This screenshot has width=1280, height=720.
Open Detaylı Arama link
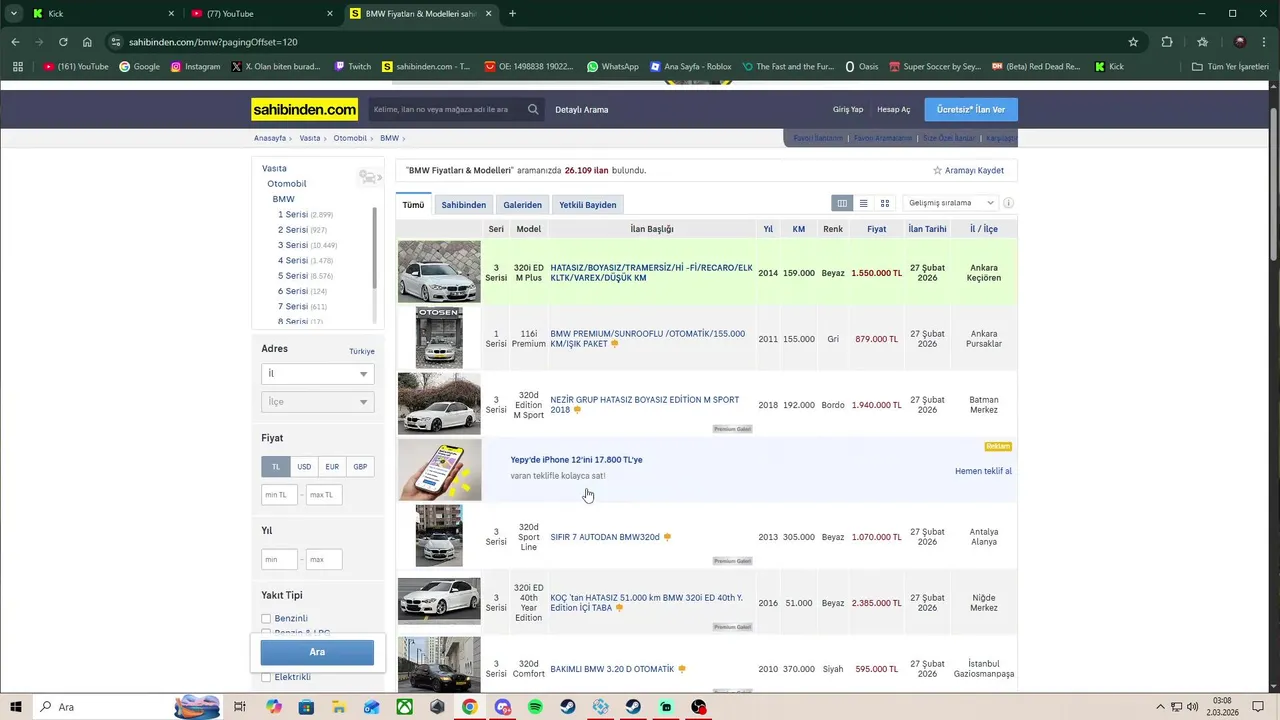(x=582, y=109)
